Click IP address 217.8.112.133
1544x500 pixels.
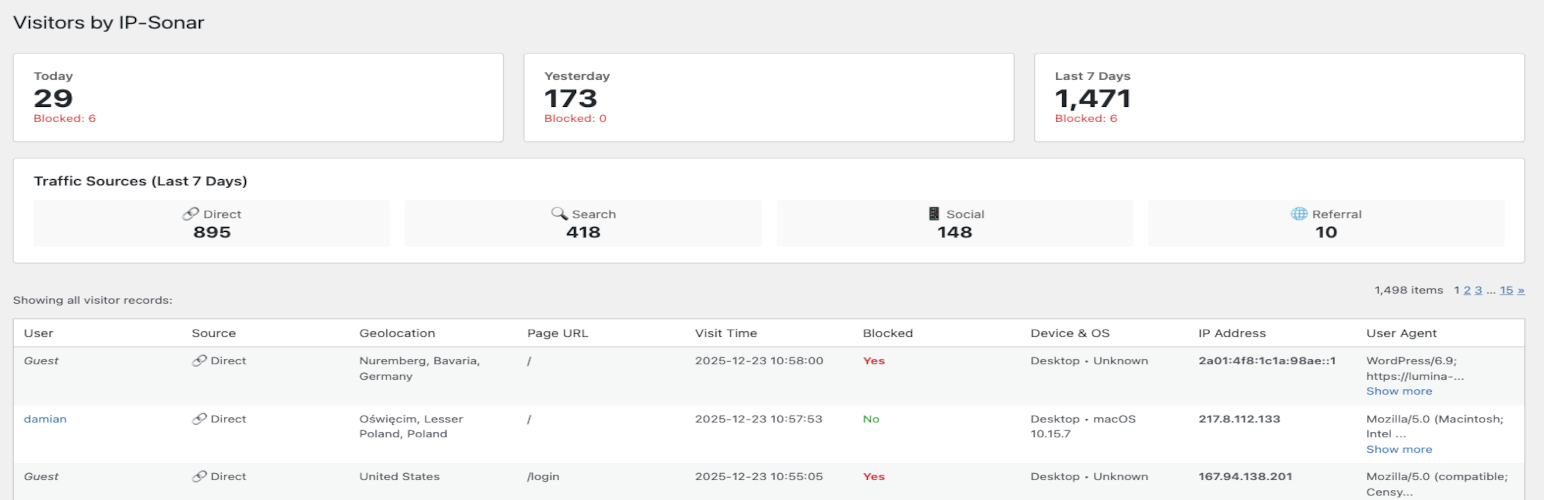pos(1239,419)
